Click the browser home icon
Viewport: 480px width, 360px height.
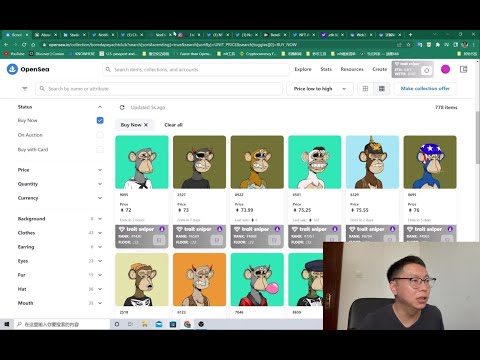click(x=33, y=44)
